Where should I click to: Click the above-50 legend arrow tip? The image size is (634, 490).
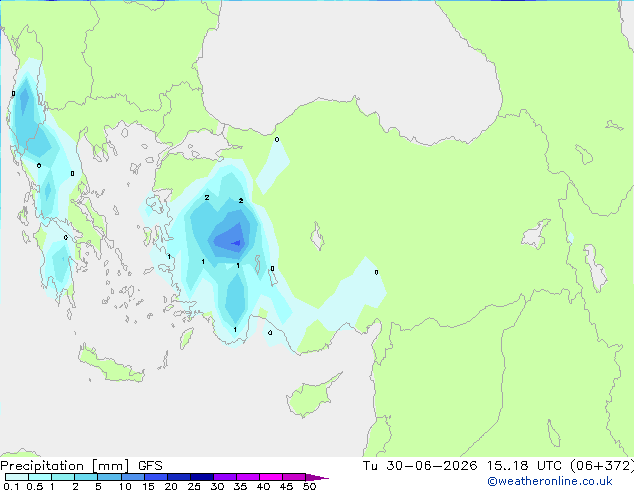317,477
